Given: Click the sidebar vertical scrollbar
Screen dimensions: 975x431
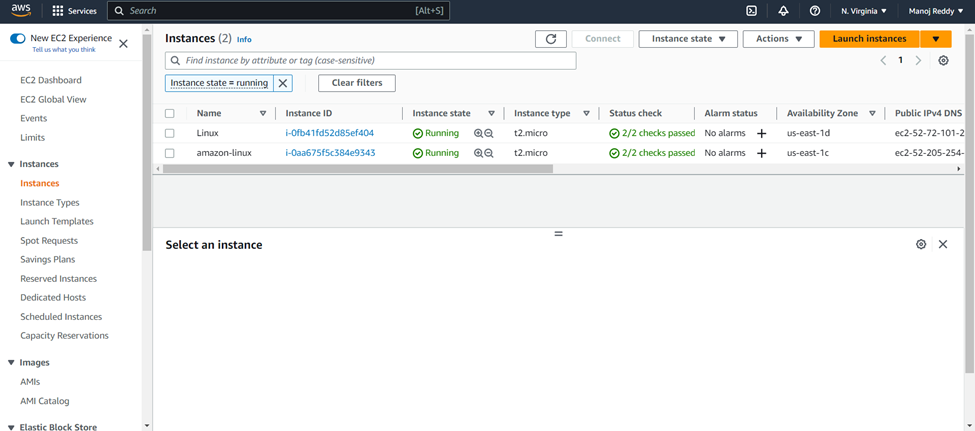Looking at the screenshot, I should click(x=147, y=143).
